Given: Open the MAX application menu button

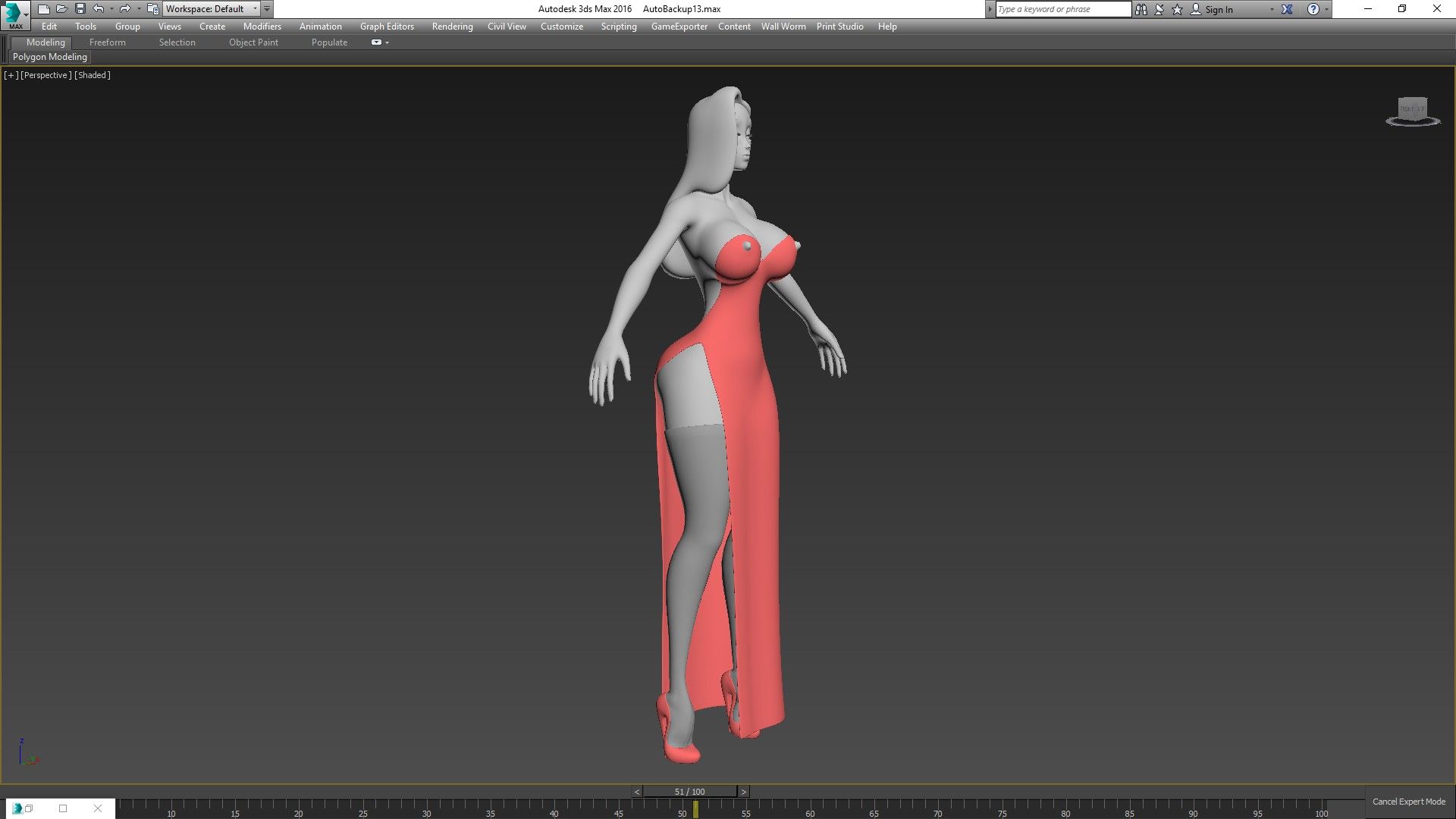Looking at the screenshot, I should point(15,15).
